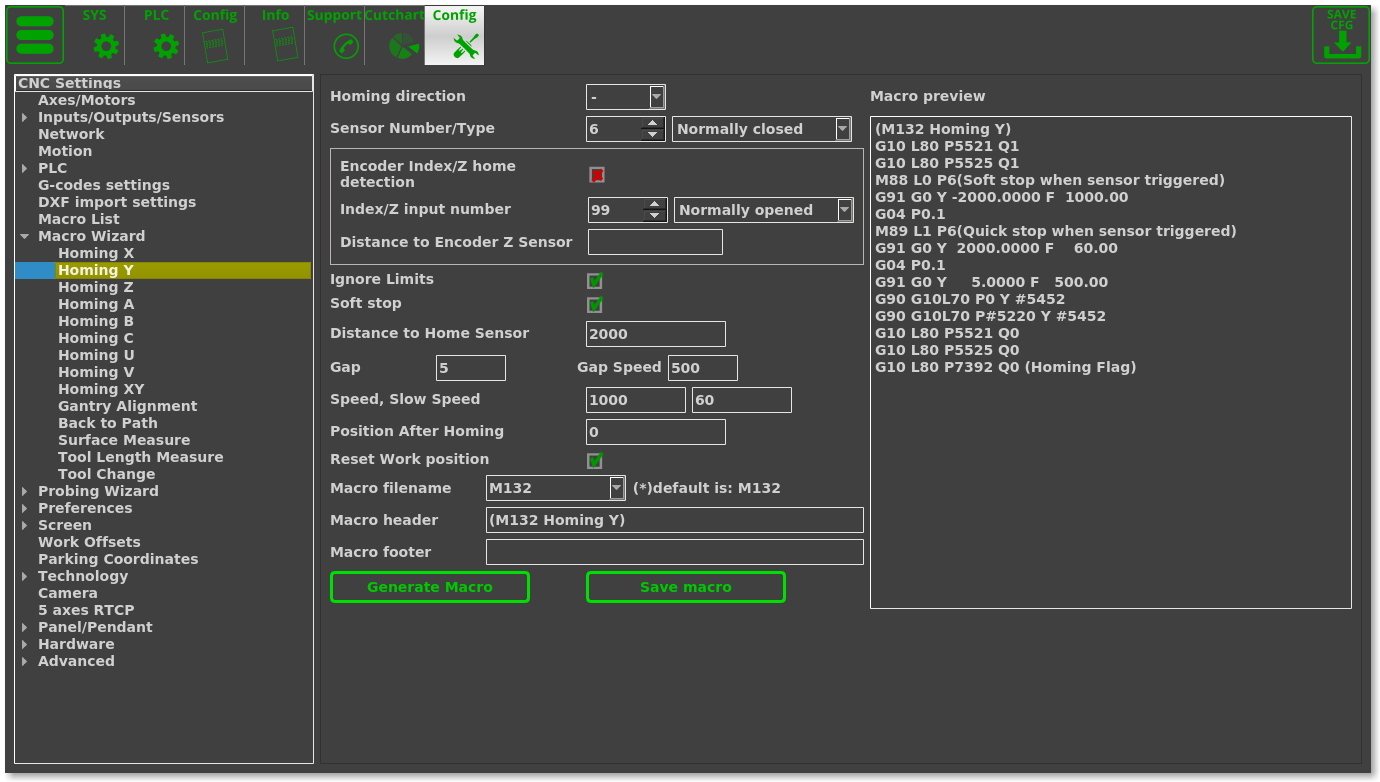The height and width of the screenshot is (782, 1380).
Task: Uncheck the Reset Work position checkbox
Action: 595,461
